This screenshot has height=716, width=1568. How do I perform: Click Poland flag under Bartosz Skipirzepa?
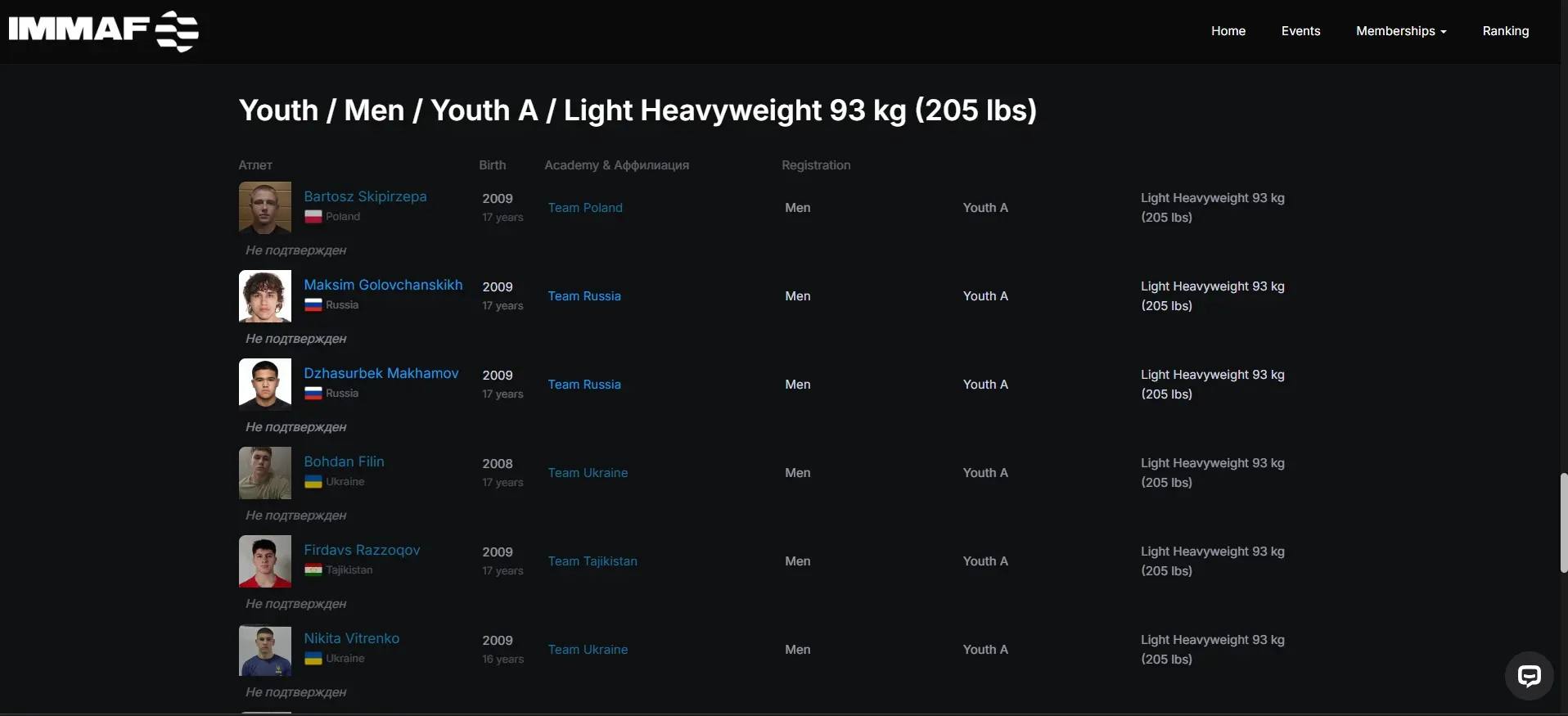(x=313, y=217)
